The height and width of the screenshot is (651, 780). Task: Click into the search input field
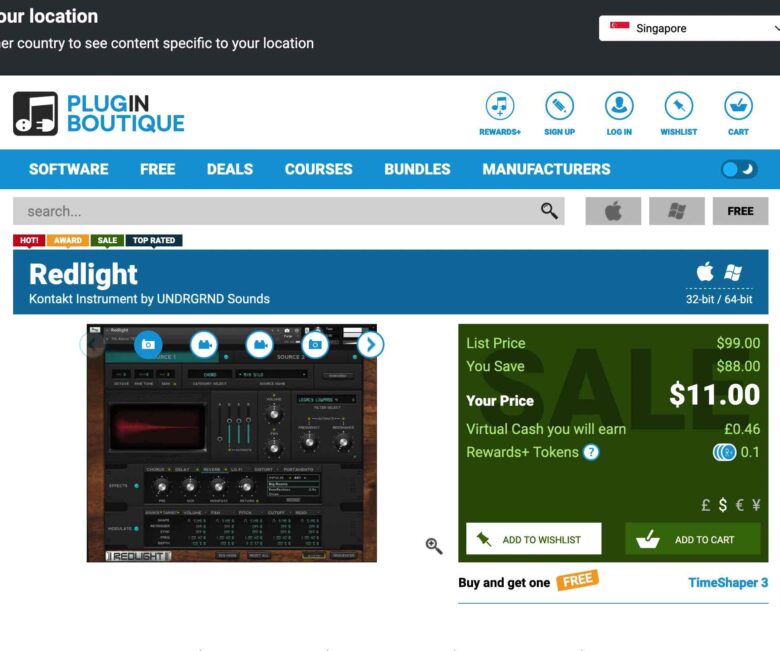click(276, 211)
